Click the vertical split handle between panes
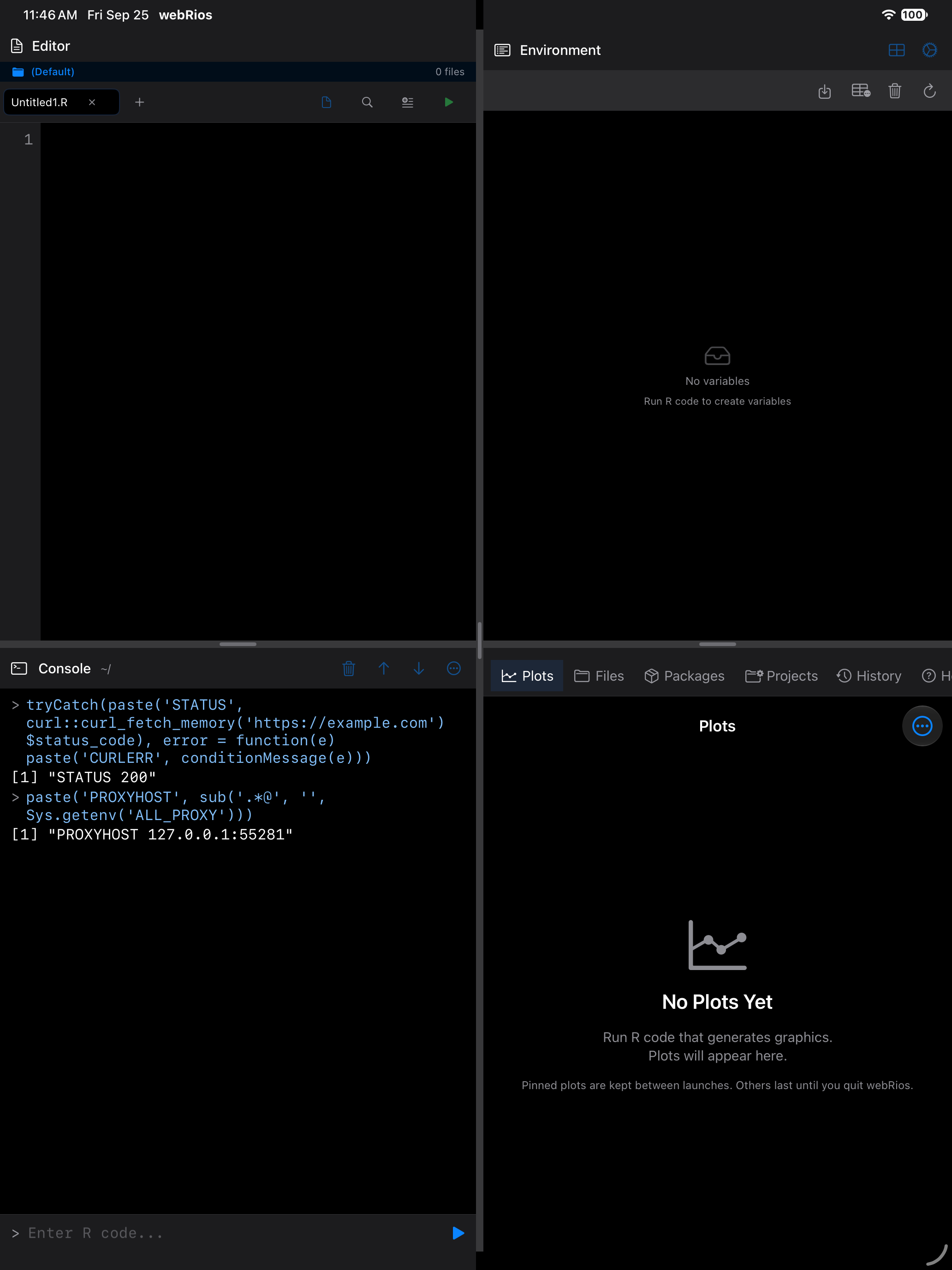The image size is (952, 1270). [479, 640]
